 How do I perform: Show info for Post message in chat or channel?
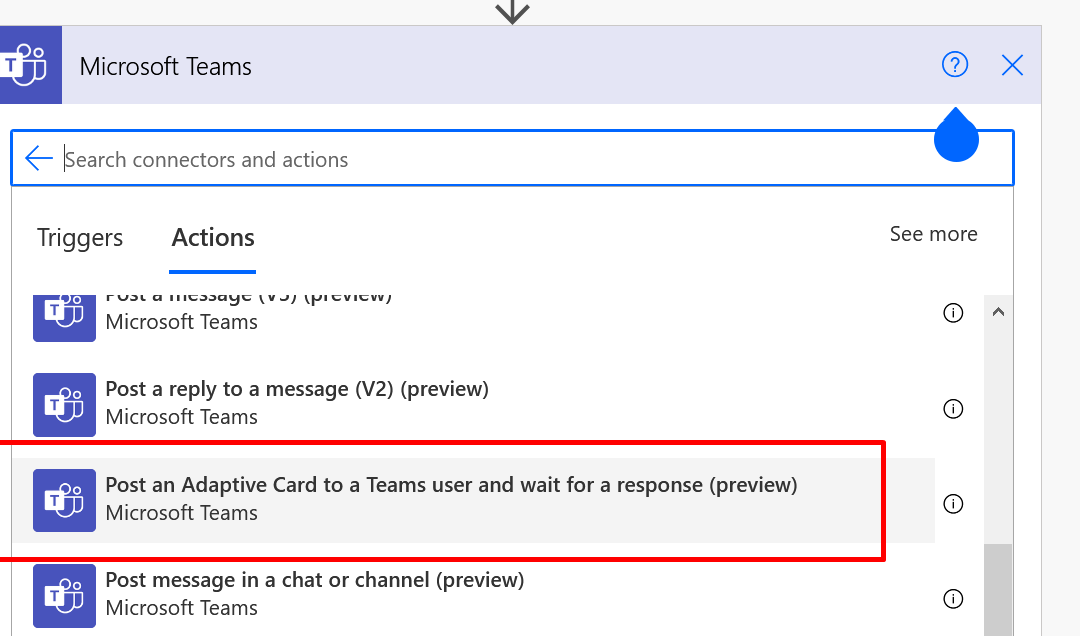tap(953, 599)
